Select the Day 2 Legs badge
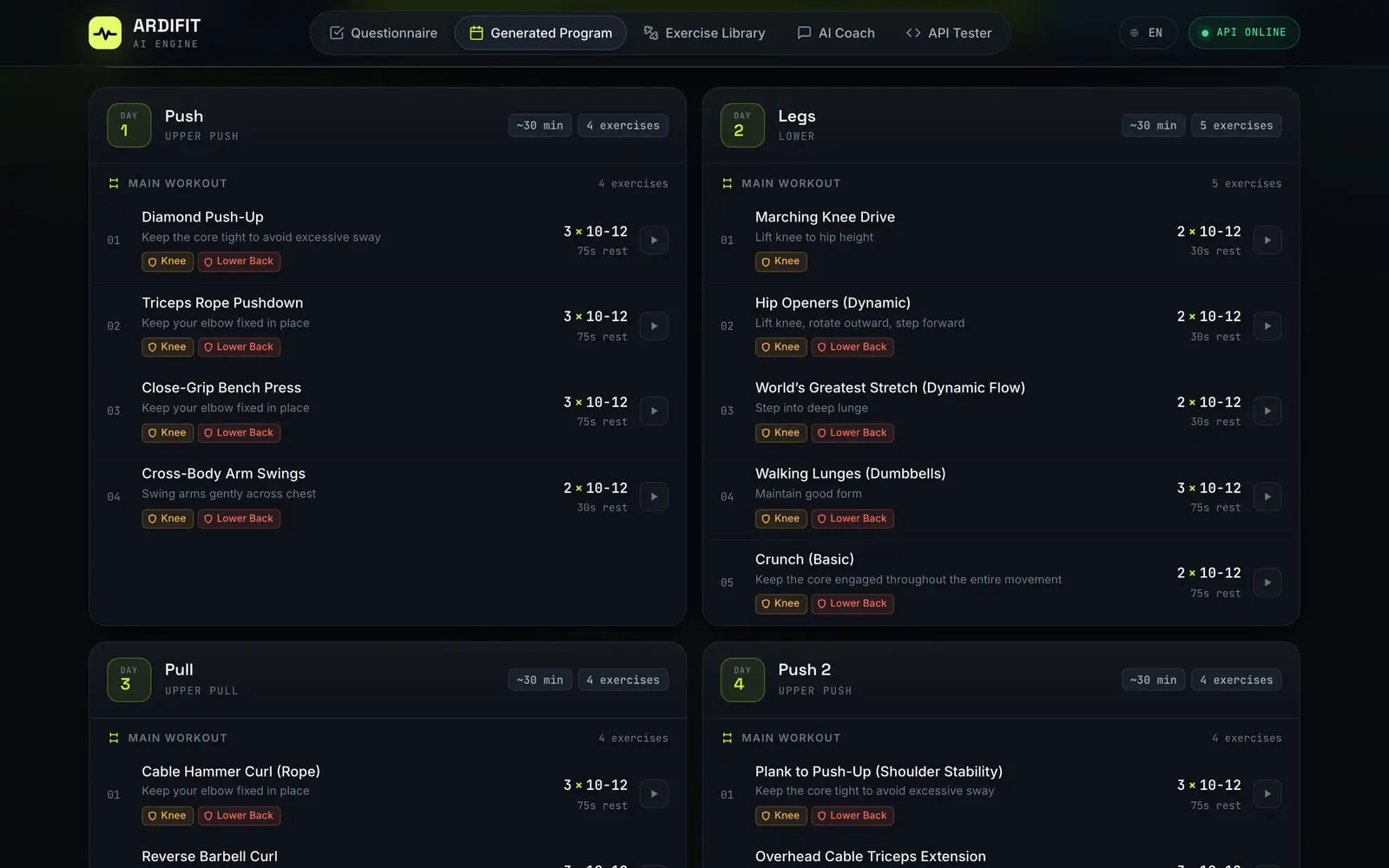1389x868 pixels. click(x=742, y=125)
